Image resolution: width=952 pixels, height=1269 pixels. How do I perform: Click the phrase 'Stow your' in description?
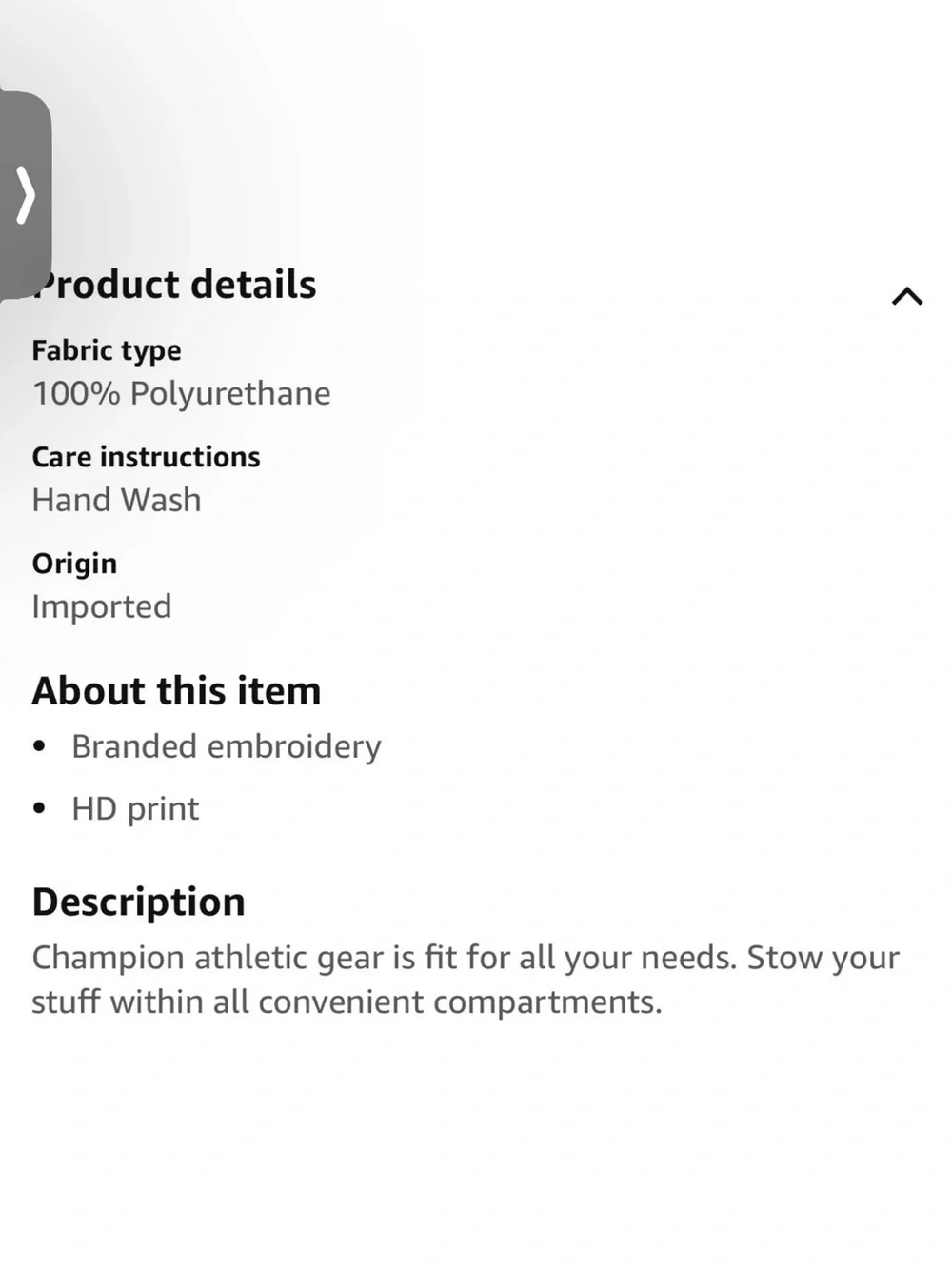823,958
